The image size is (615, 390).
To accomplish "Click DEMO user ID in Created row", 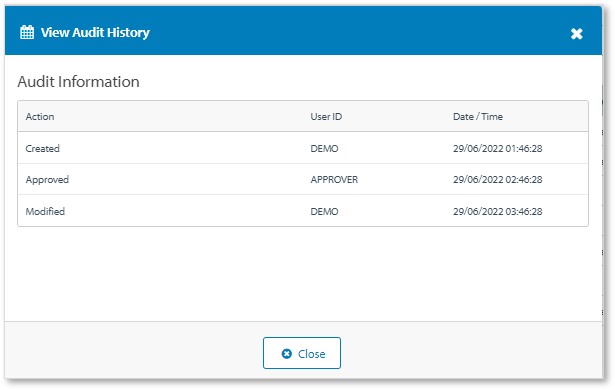I will click(x=324, y=149).
